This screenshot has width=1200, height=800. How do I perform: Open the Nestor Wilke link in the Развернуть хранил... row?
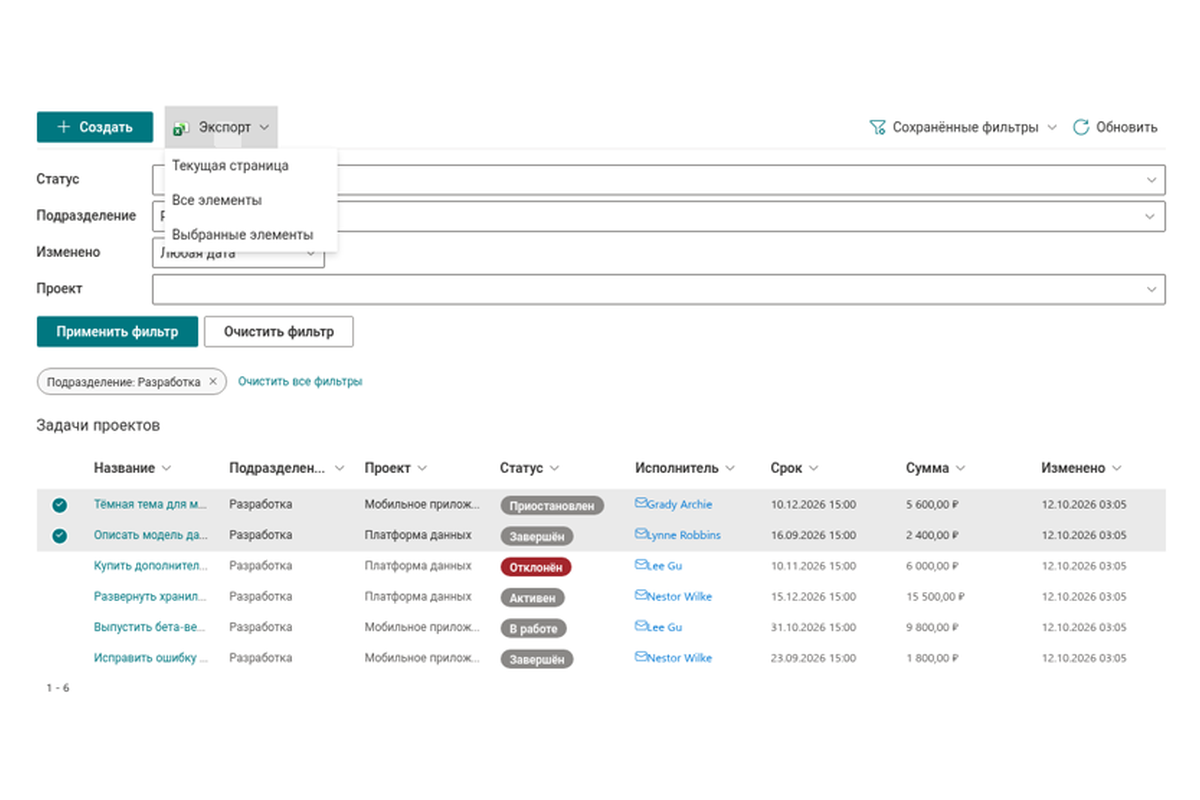click(x=680, y=597)
